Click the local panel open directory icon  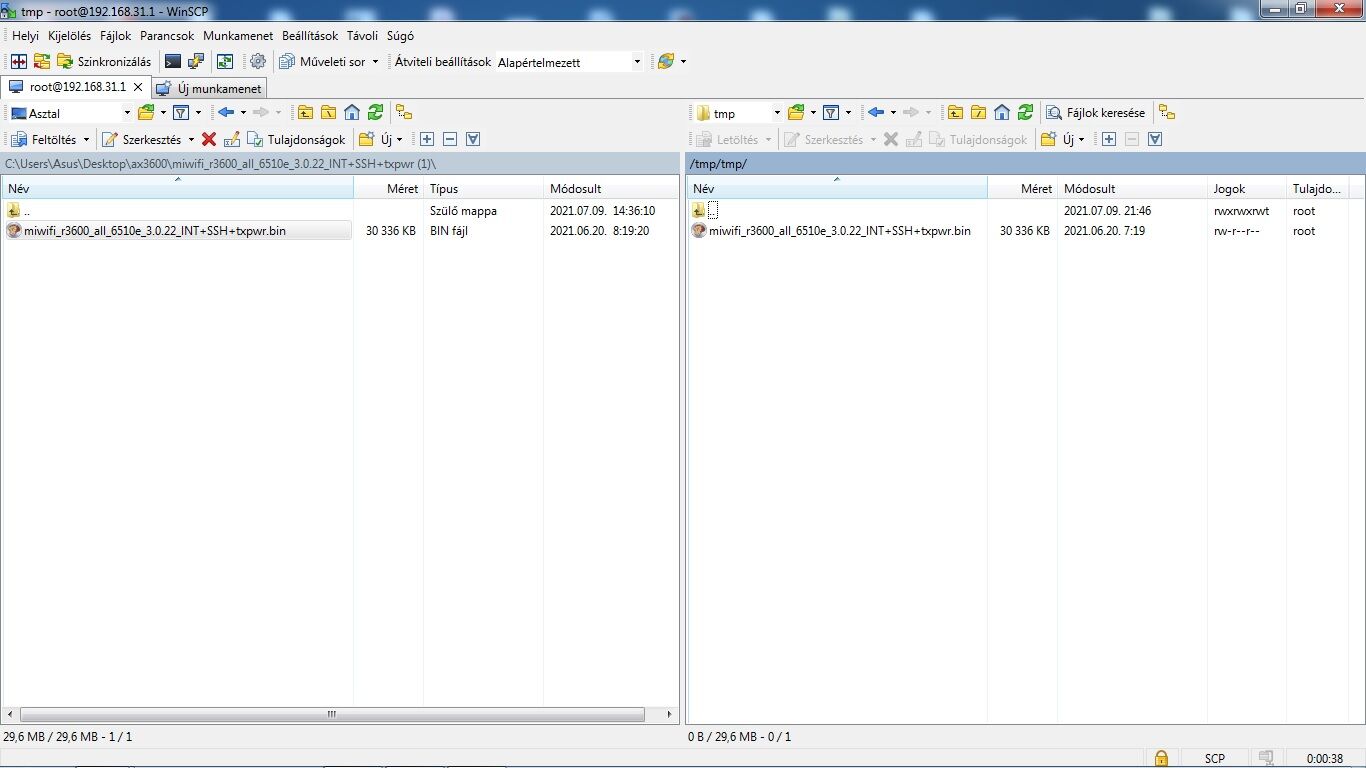pos(146,113)
